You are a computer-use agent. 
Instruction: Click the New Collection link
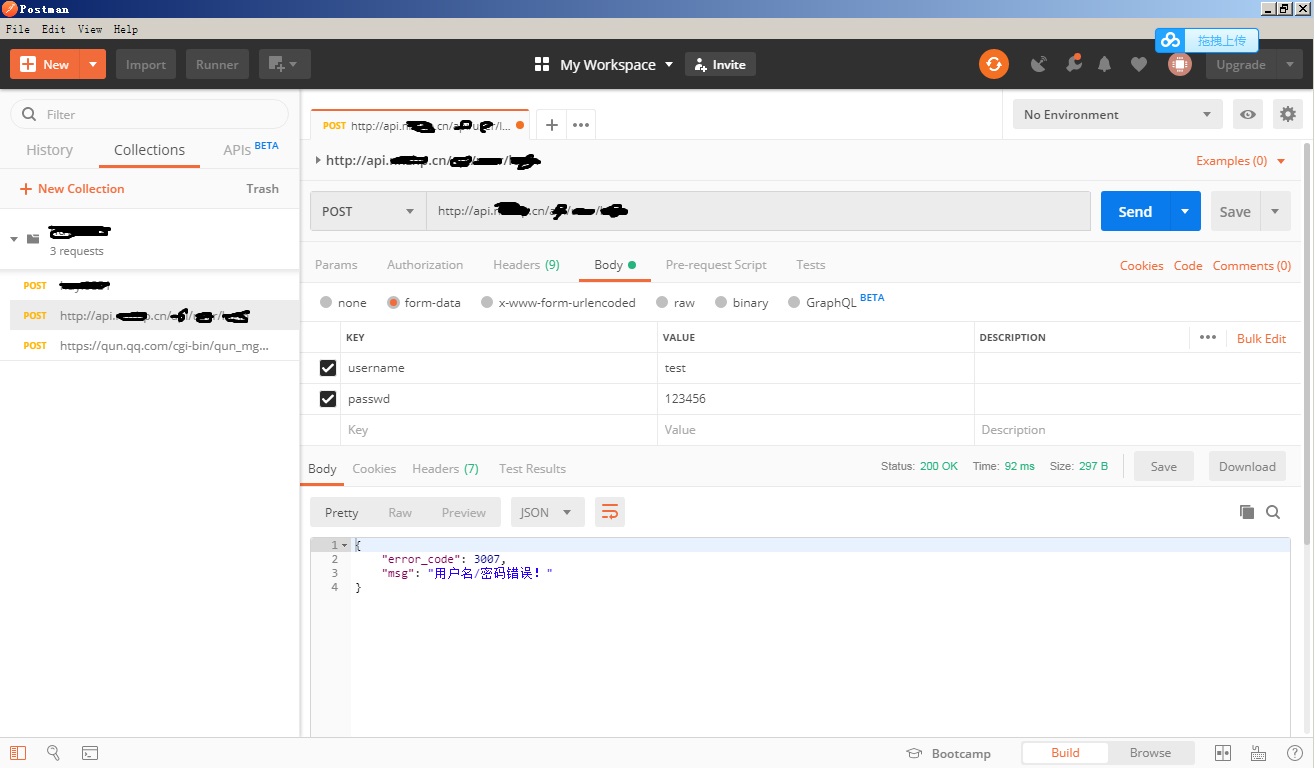click(x=72, y=188)
